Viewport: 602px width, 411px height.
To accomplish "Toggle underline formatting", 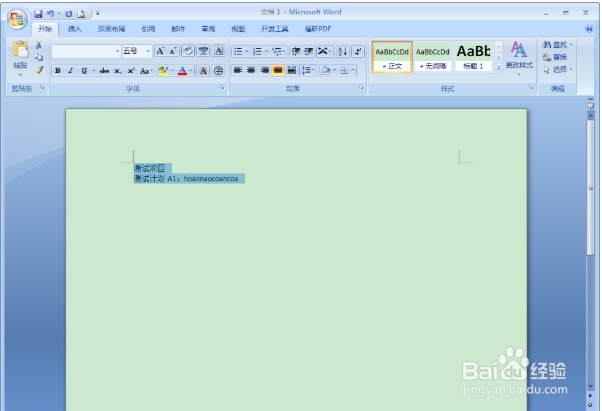I will (84, 71).
